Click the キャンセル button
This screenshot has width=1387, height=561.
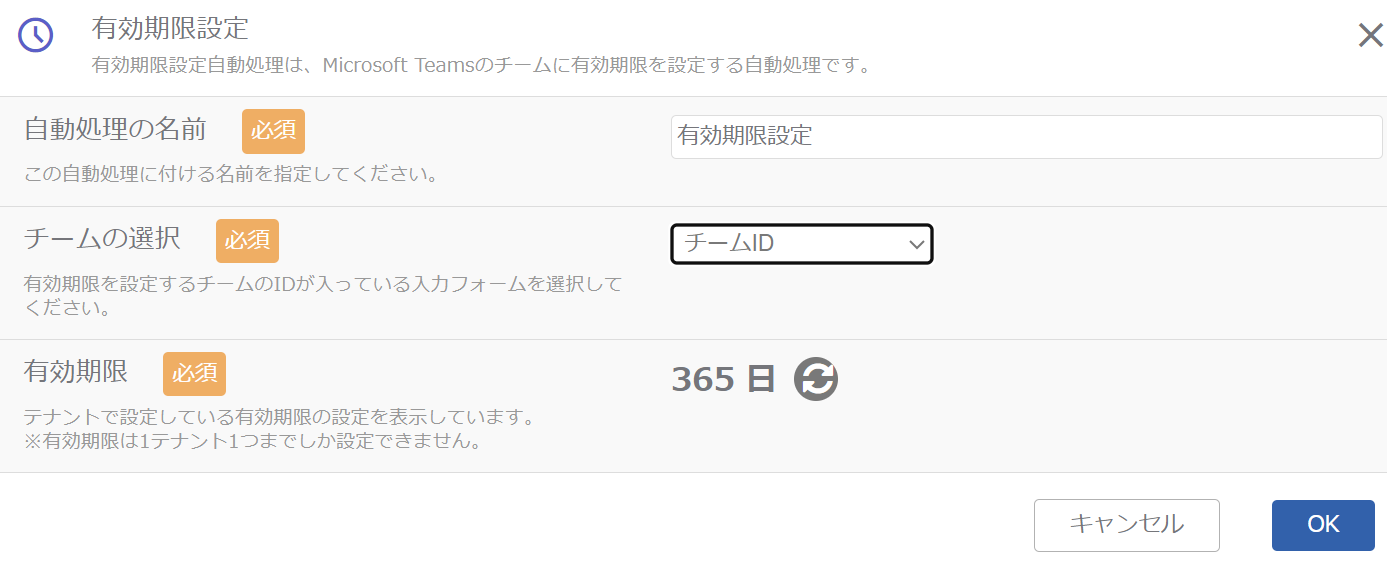coord(1126,525)
